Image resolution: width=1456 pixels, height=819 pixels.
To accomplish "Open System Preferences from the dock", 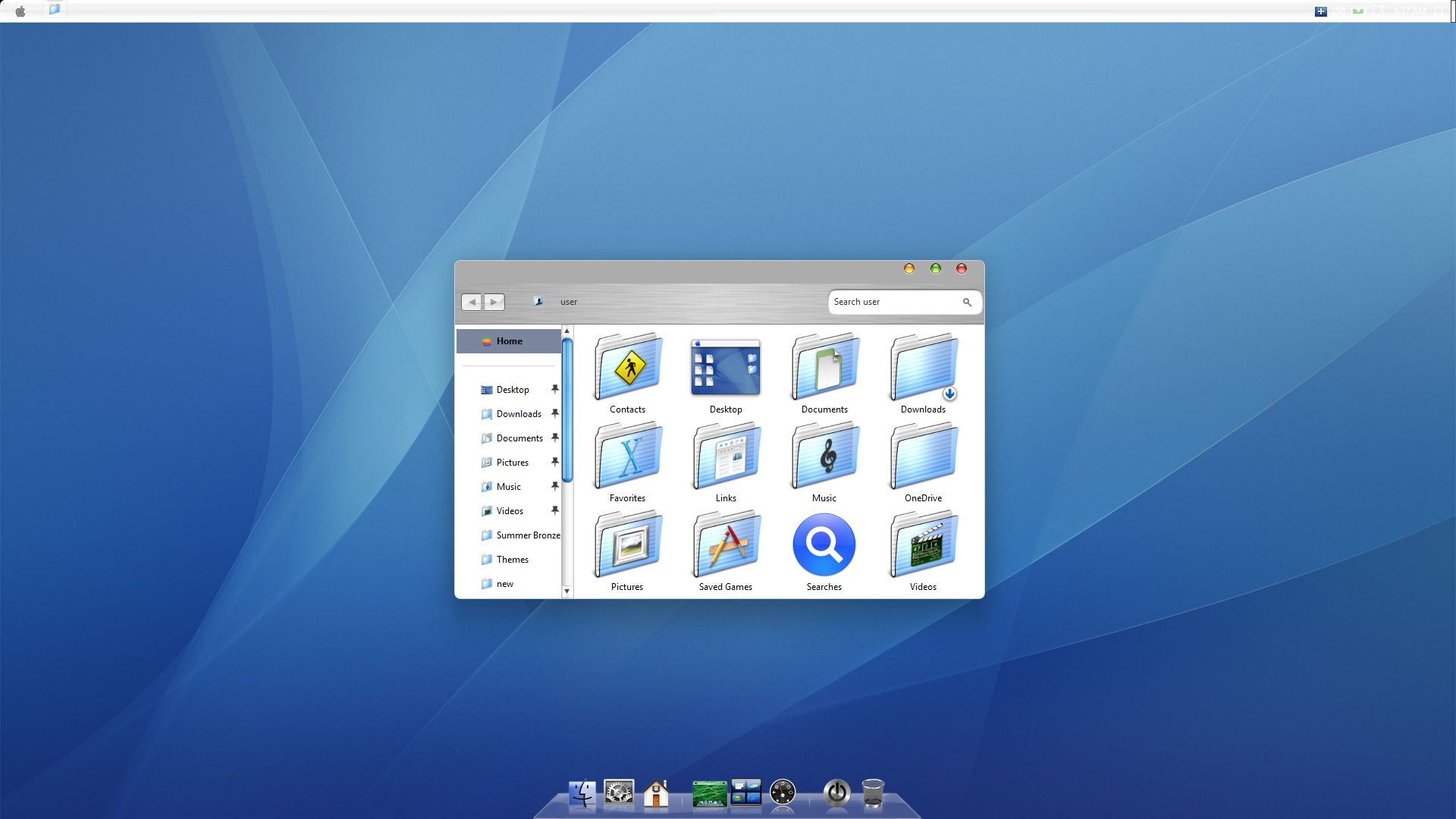I will point(618,793).
